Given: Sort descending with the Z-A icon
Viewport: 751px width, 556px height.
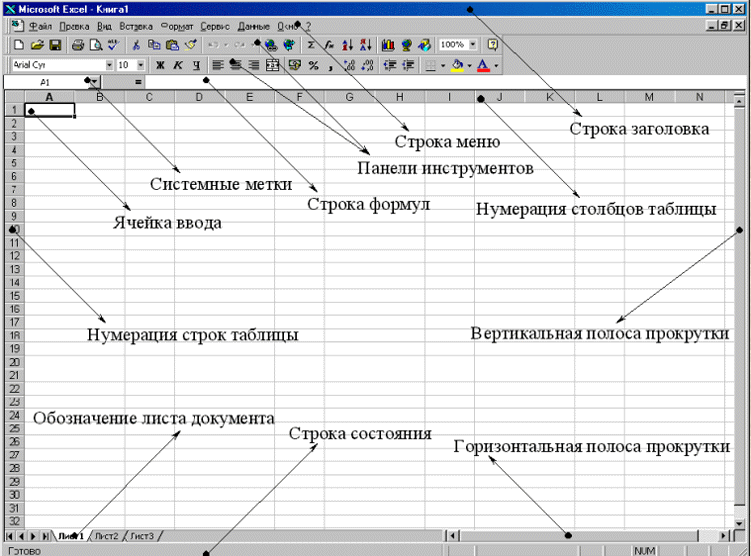Looking at the screenshot, I should (365, 45).
